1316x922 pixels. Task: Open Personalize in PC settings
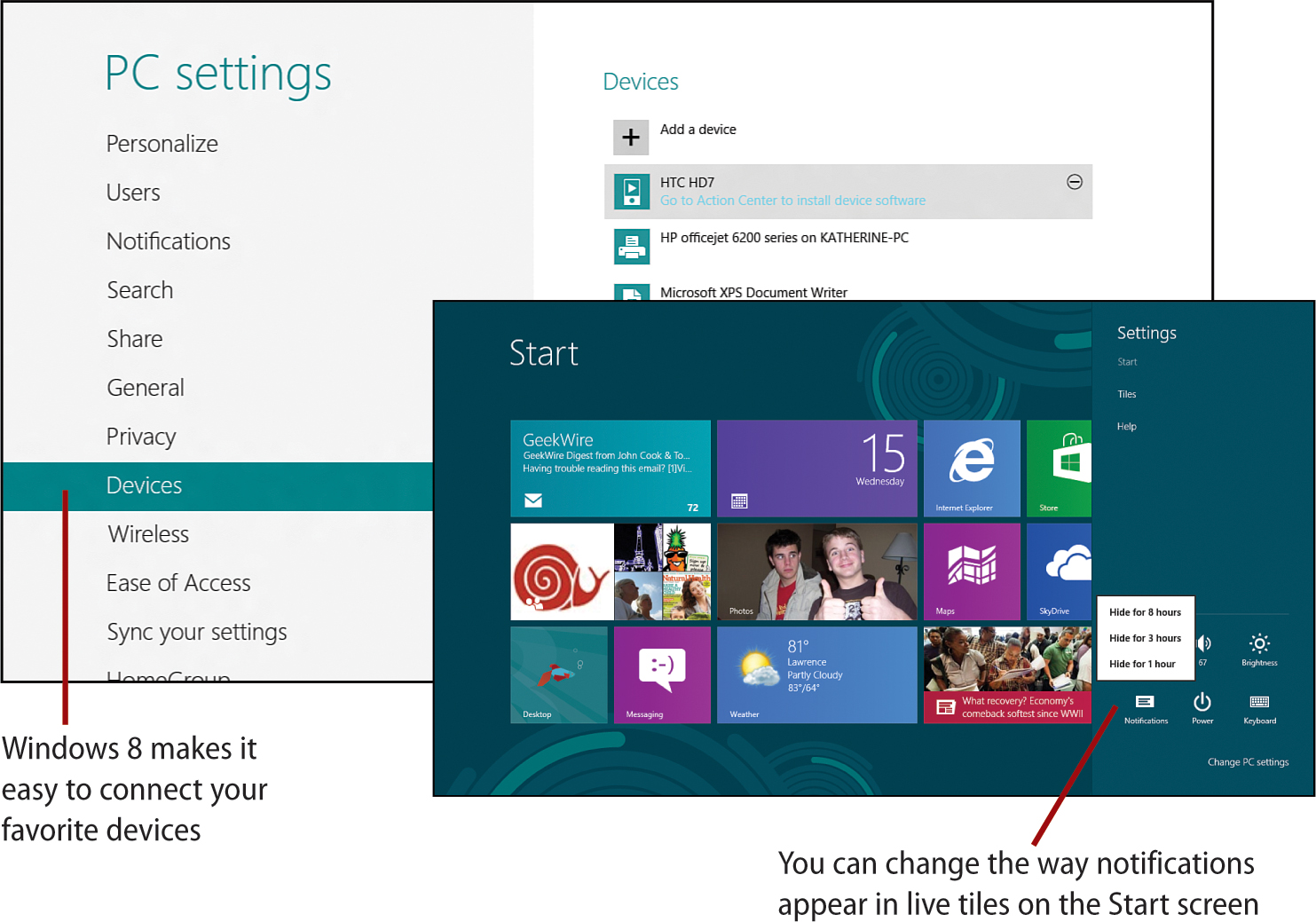coord(162,144)
